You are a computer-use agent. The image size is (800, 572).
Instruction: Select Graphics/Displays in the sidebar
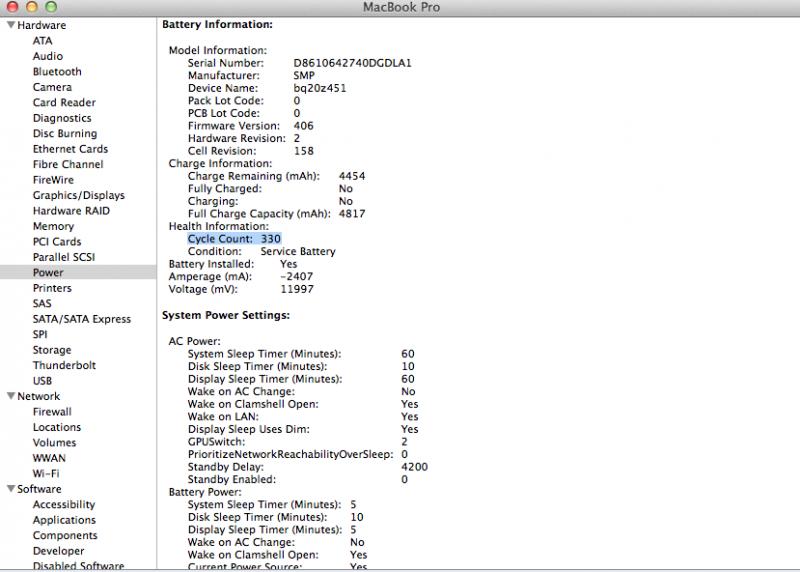[x=79, y=195]
